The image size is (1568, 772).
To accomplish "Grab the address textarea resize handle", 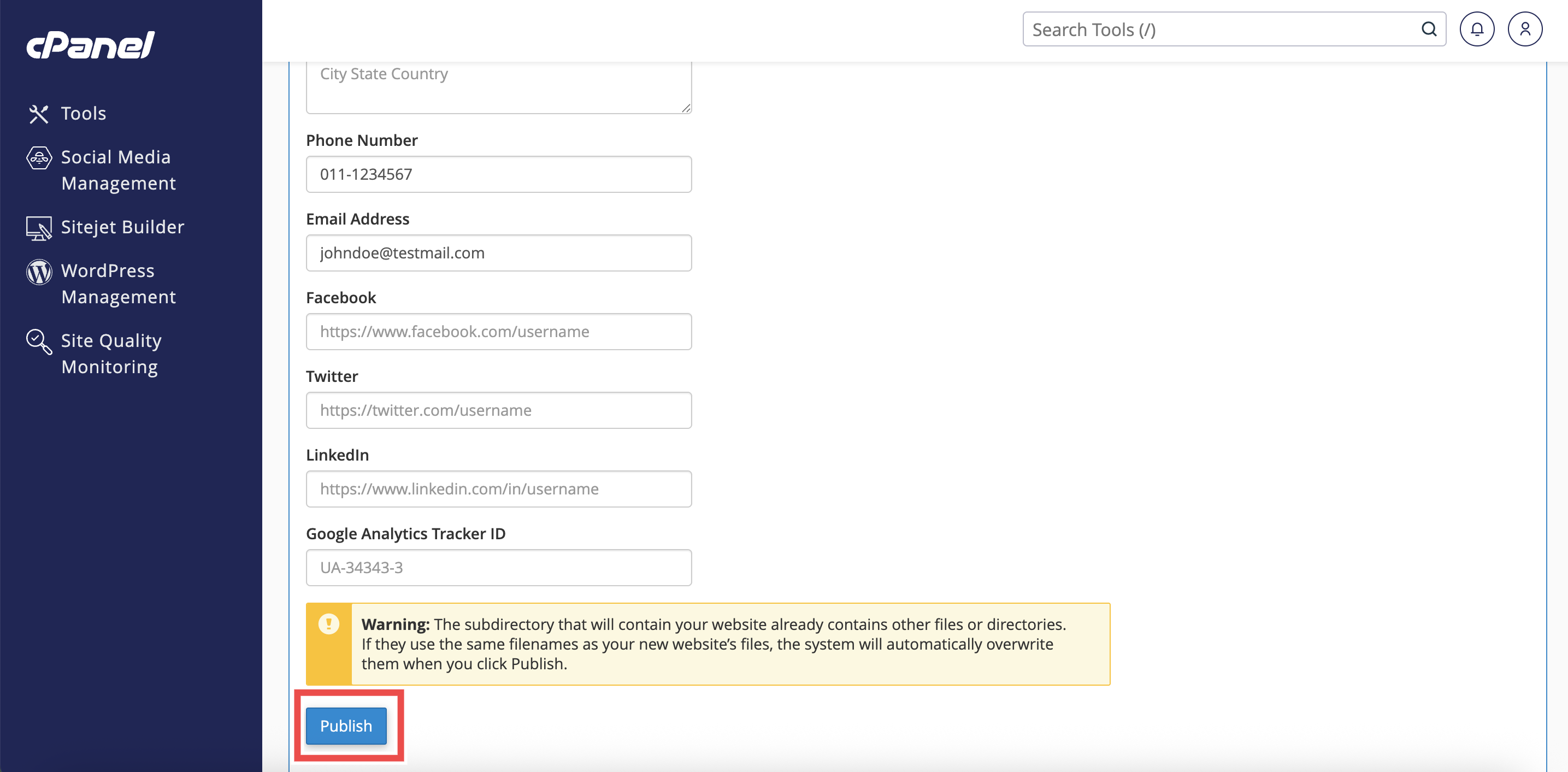I will click(686, 108).
